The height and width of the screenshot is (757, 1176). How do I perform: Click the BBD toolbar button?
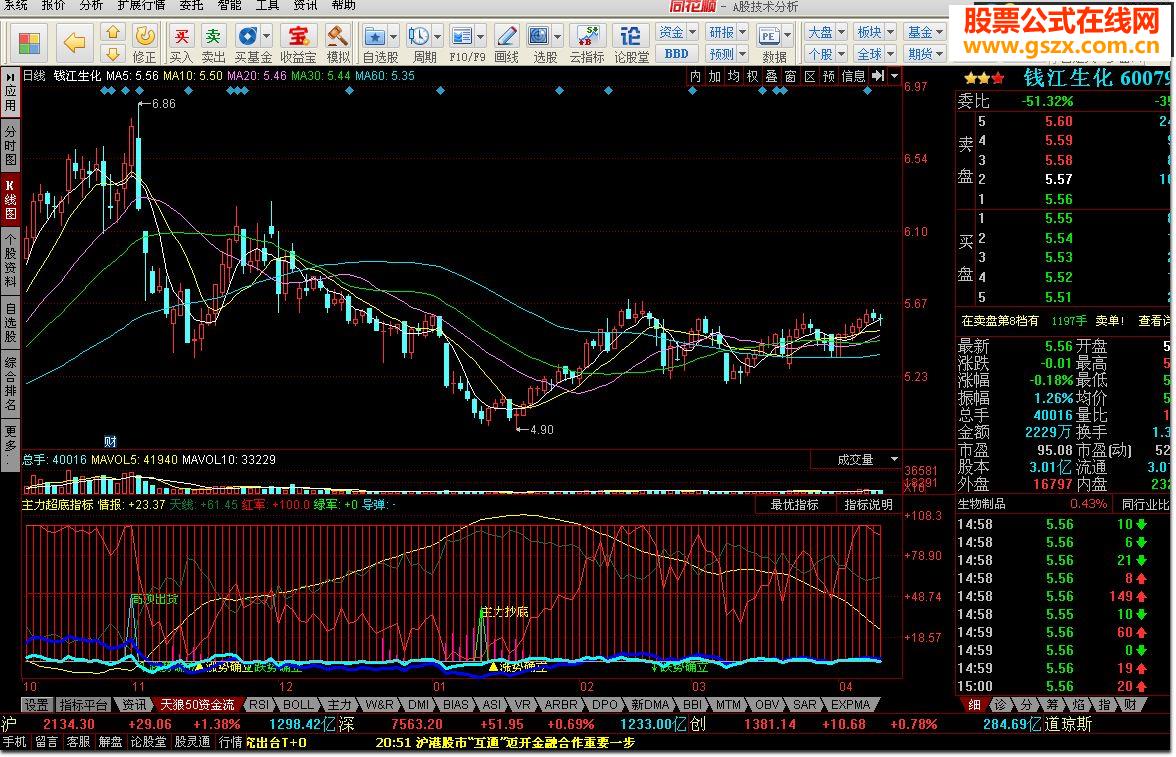click(676, 54)
